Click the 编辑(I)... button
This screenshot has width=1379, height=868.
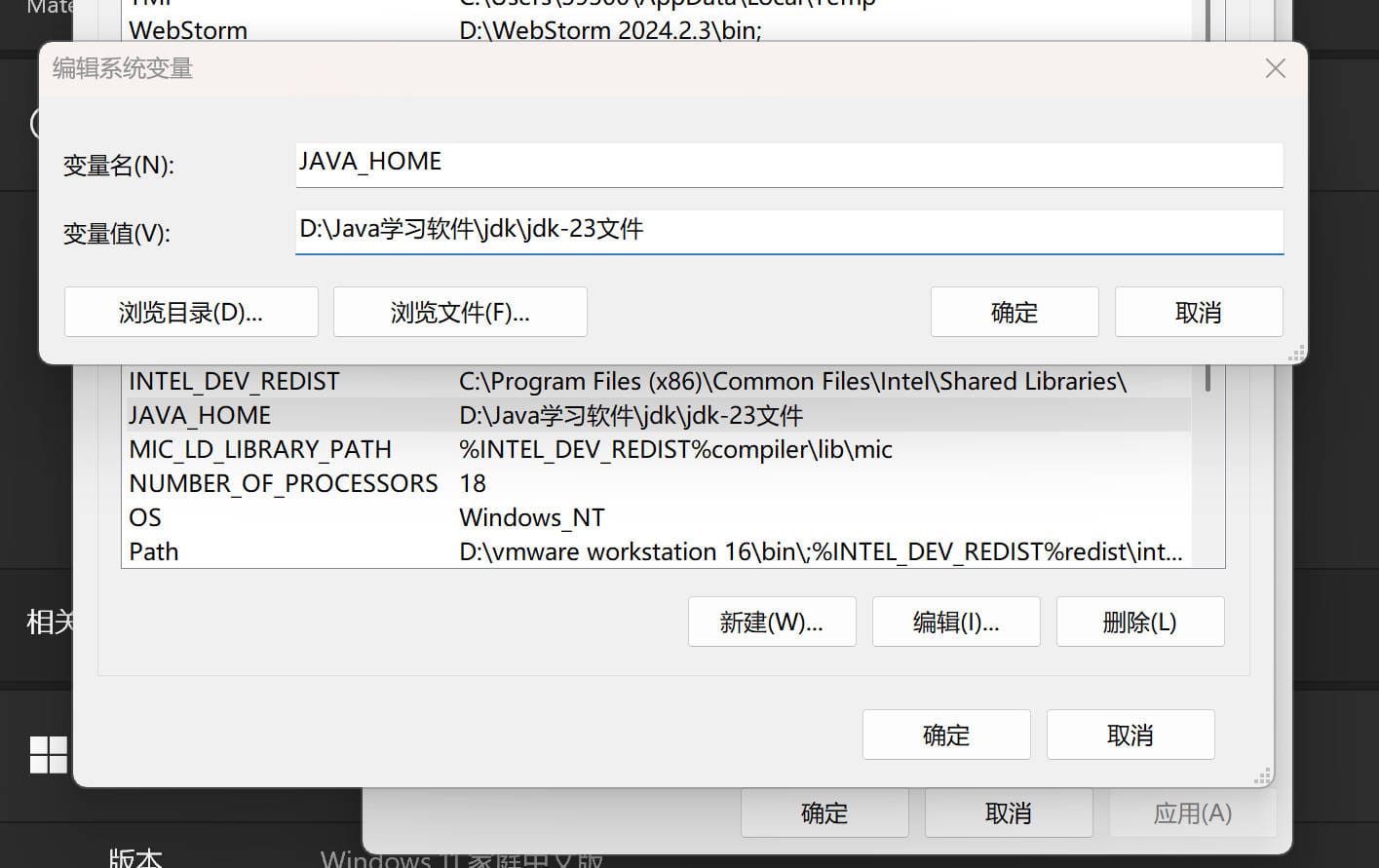click(x=956, y=622)
